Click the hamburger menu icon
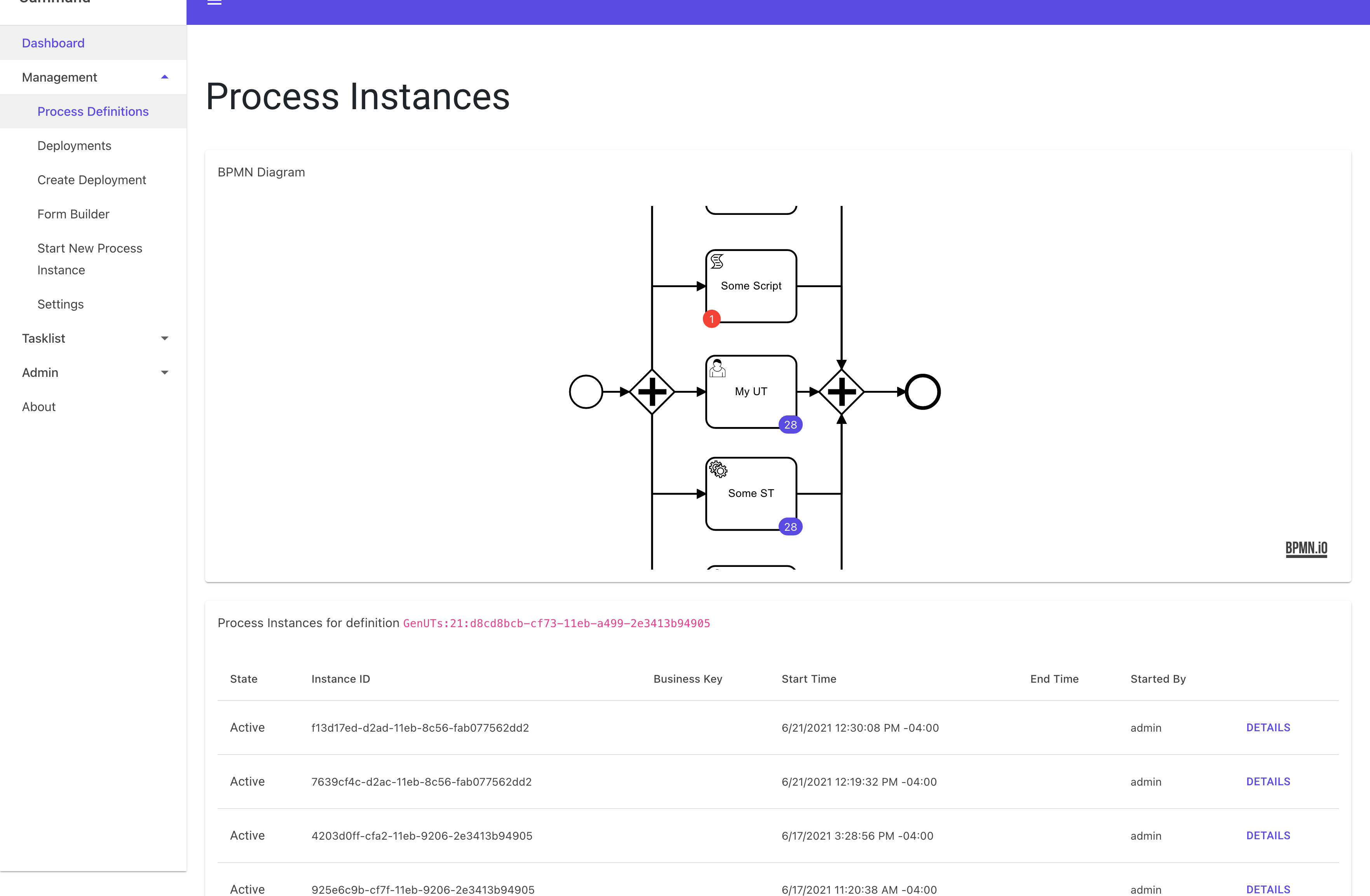The height and width of the screenshot is (896, 1370). click(214, 2)
